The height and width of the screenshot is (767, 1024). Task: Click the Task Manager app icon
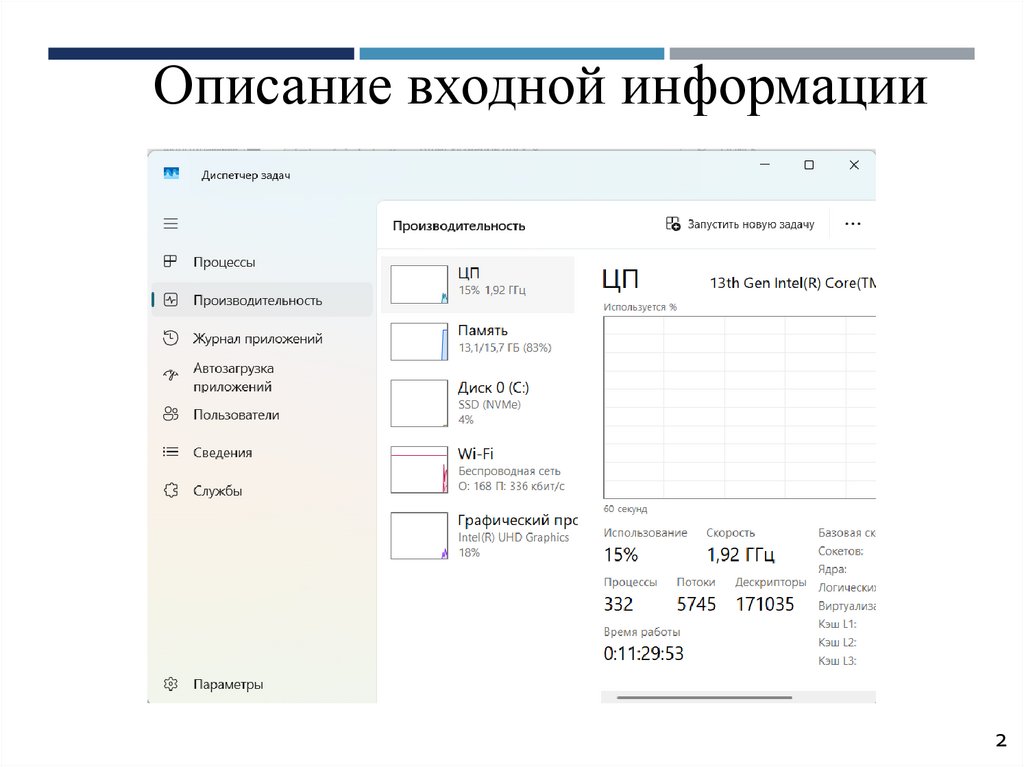click(171, 173)
